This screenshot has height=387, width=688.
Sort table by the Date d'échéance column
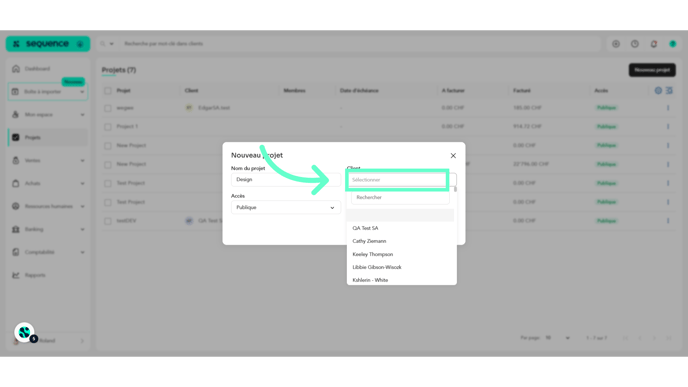359,90
